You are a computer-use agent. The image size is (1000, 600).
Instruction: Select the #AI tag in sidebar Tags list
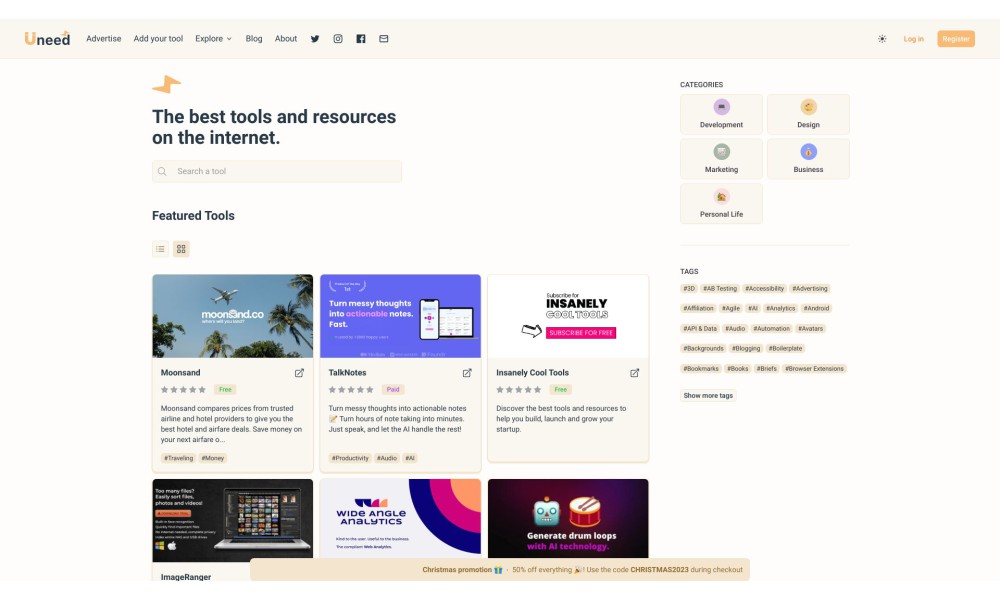753,309
